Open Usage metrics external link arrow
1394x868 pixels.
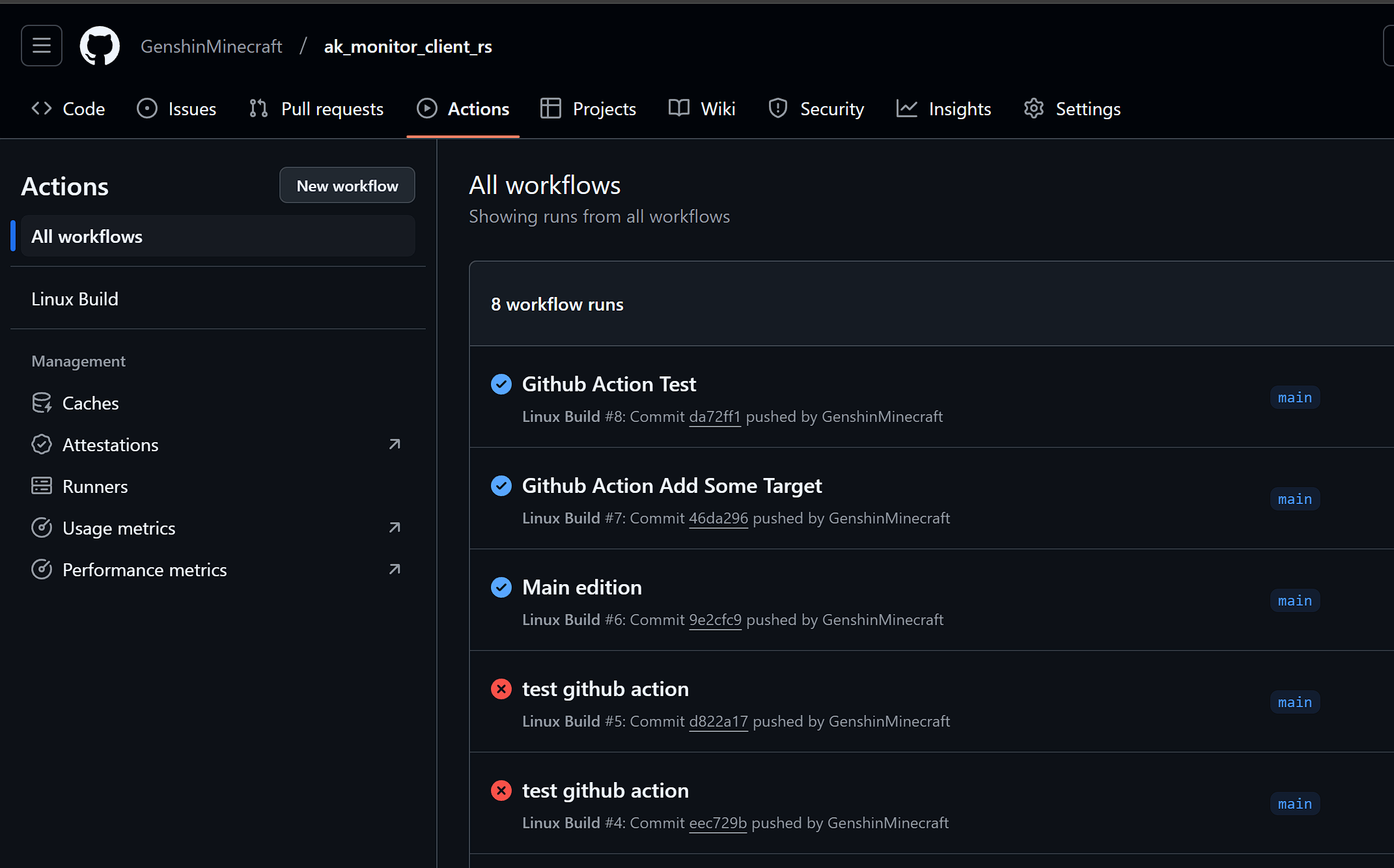pos(395,527)
